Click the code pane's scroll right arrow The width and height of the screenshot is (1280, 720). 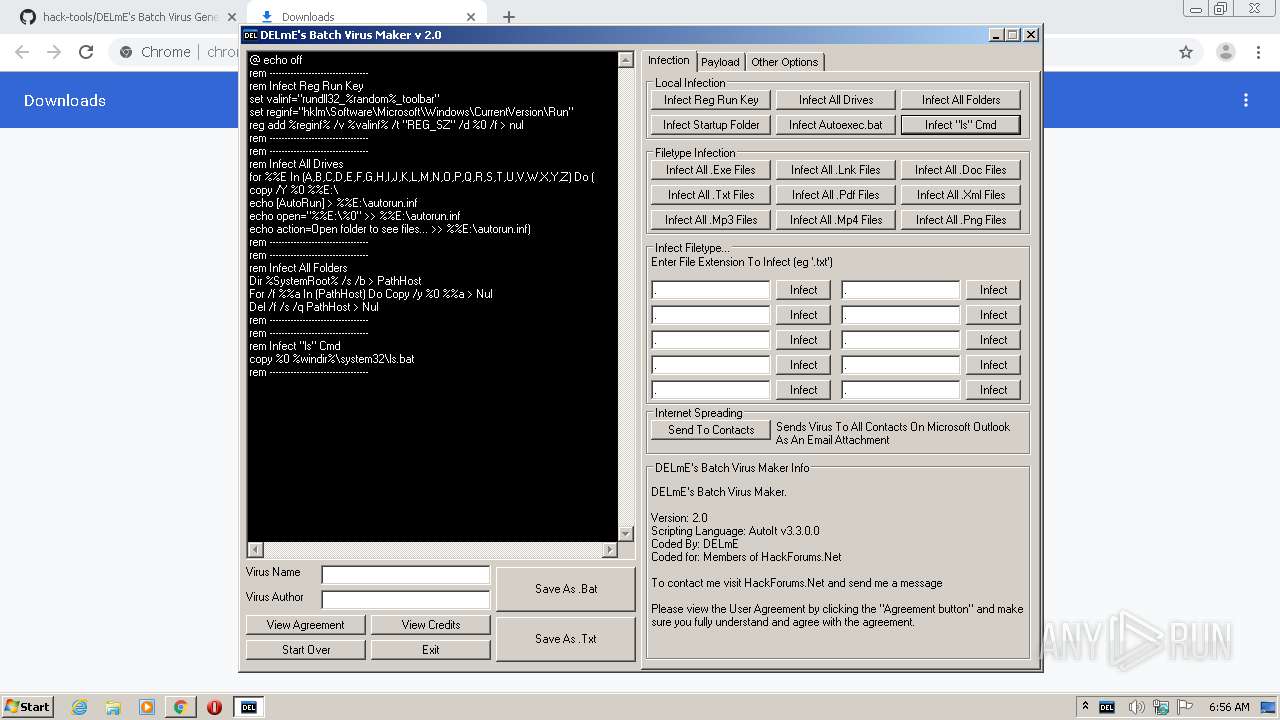point(610,550)
